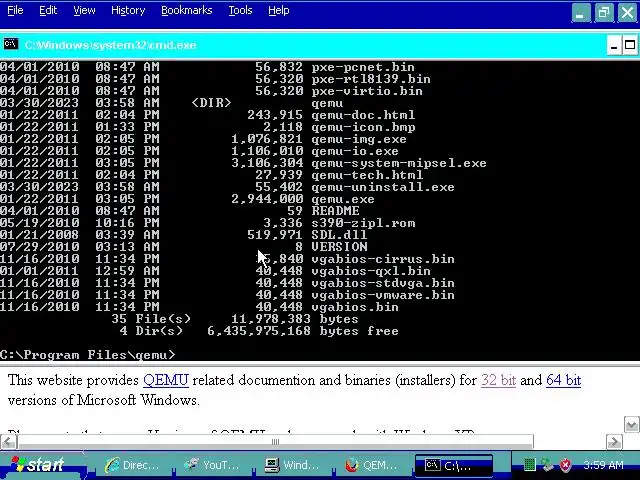Image resolution: width=640 pixels, height=480 pixels.
Task: Close the browser window
Action: click(627, 13)
